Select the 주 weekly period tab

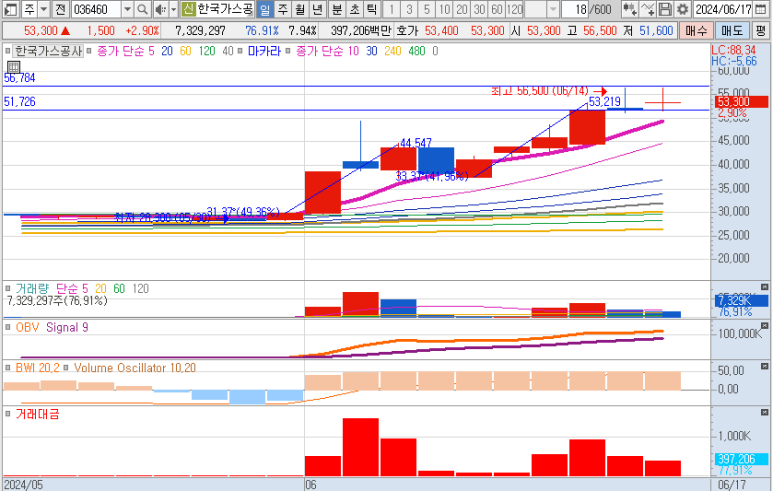[x=282, y=9]
